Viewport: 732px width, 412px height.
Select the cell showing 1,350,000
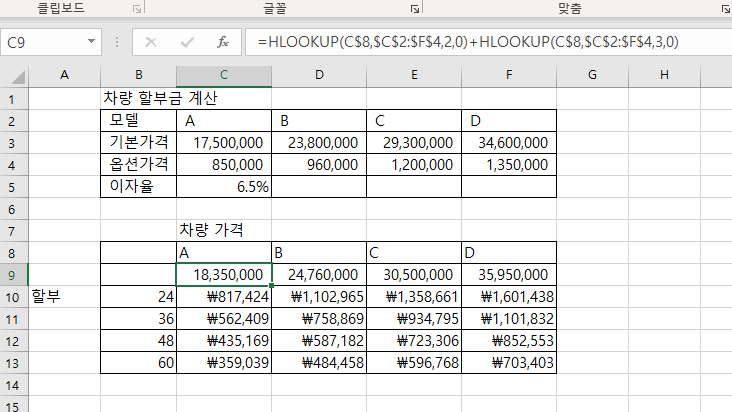tap(509, 165)
